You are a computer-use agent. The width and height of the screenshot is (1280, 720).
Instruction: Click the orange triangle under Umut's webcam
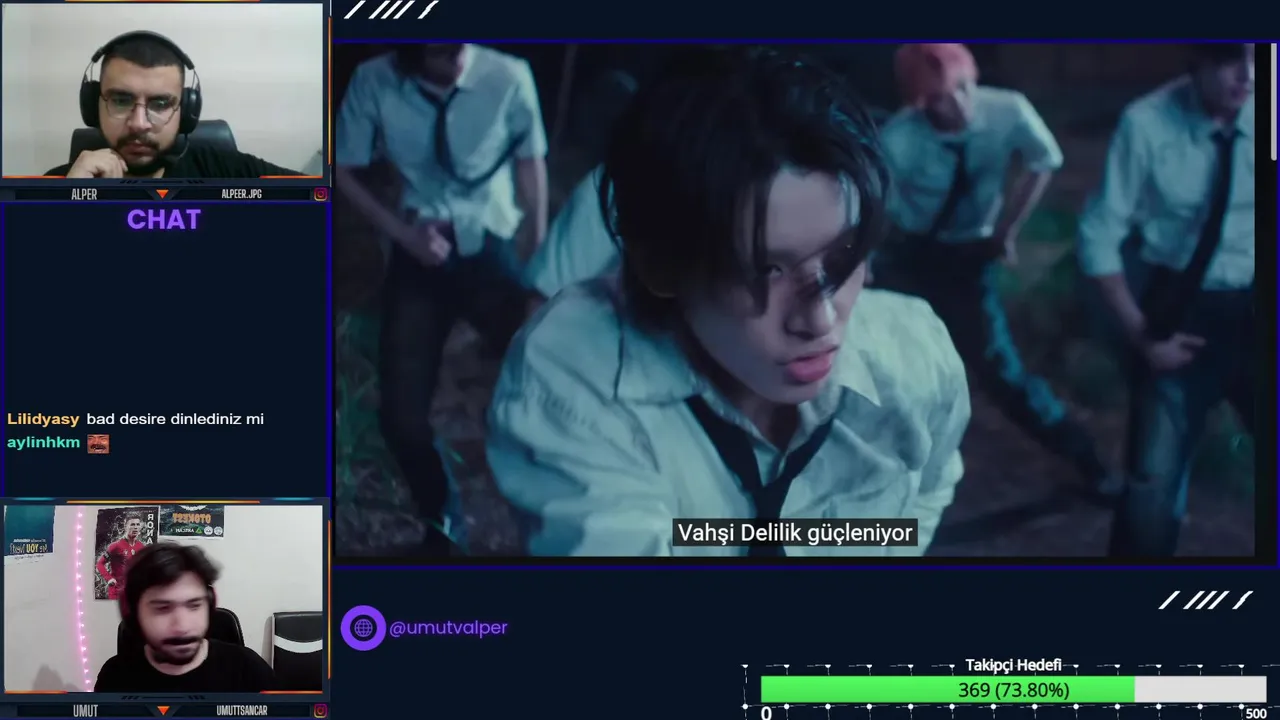click(x=163, y=711)
